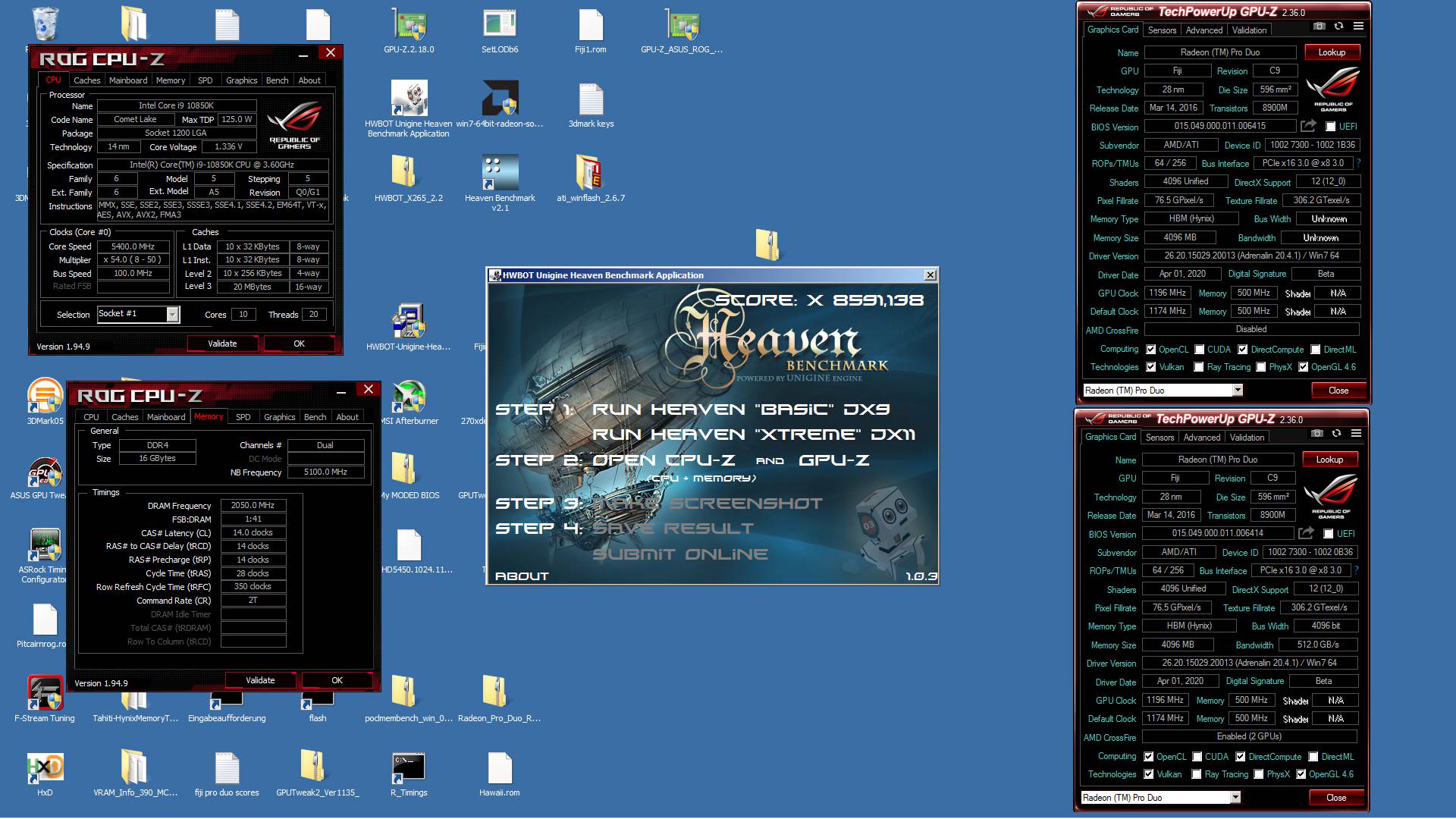Toggle DirectML checkbox in lower GPU-Z

click(1313, 757)
